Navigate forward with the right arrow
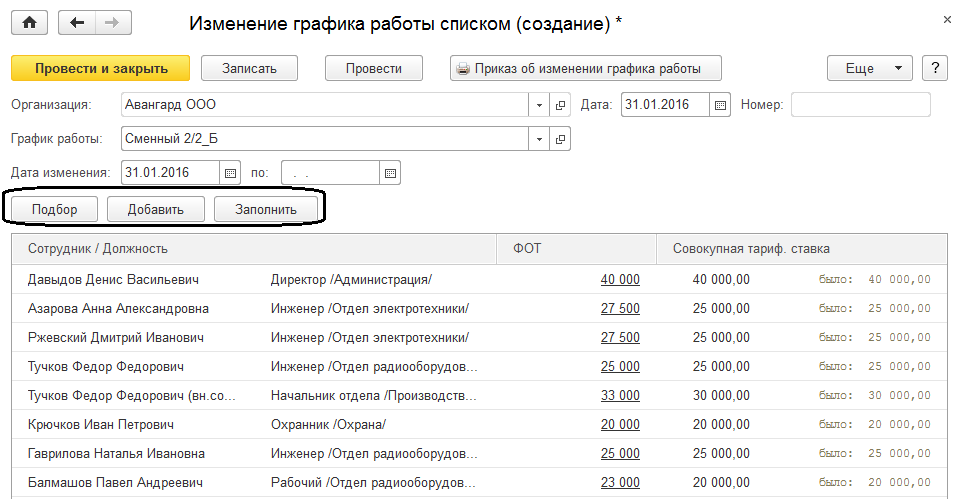The width and height of the screenshot is (965, 499). (x=112, y=23)
